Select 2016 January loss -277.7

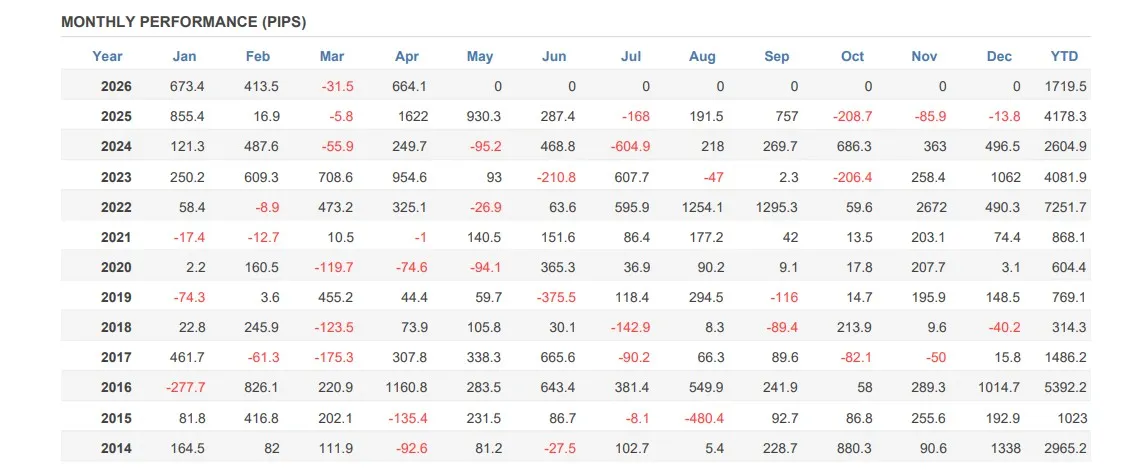coord(185,388)
